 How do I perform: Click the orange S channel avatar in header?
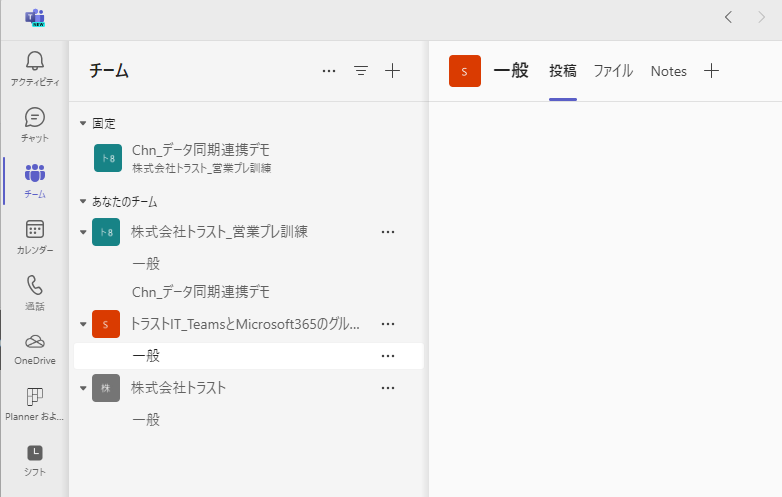[465, 71]
